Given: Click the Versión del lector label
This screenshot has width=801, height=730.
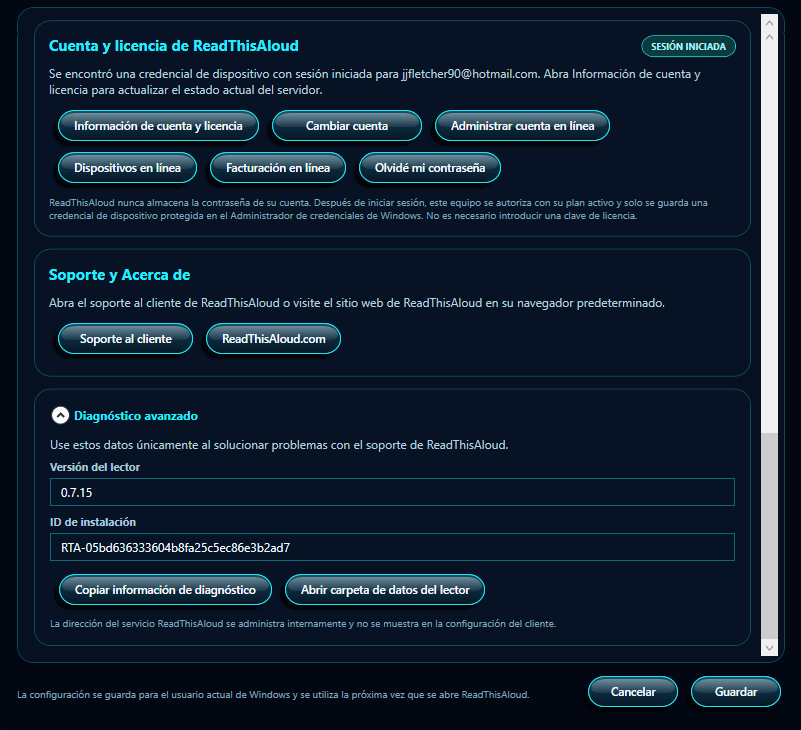Looking at the screenshot, I should click(95, 467).
